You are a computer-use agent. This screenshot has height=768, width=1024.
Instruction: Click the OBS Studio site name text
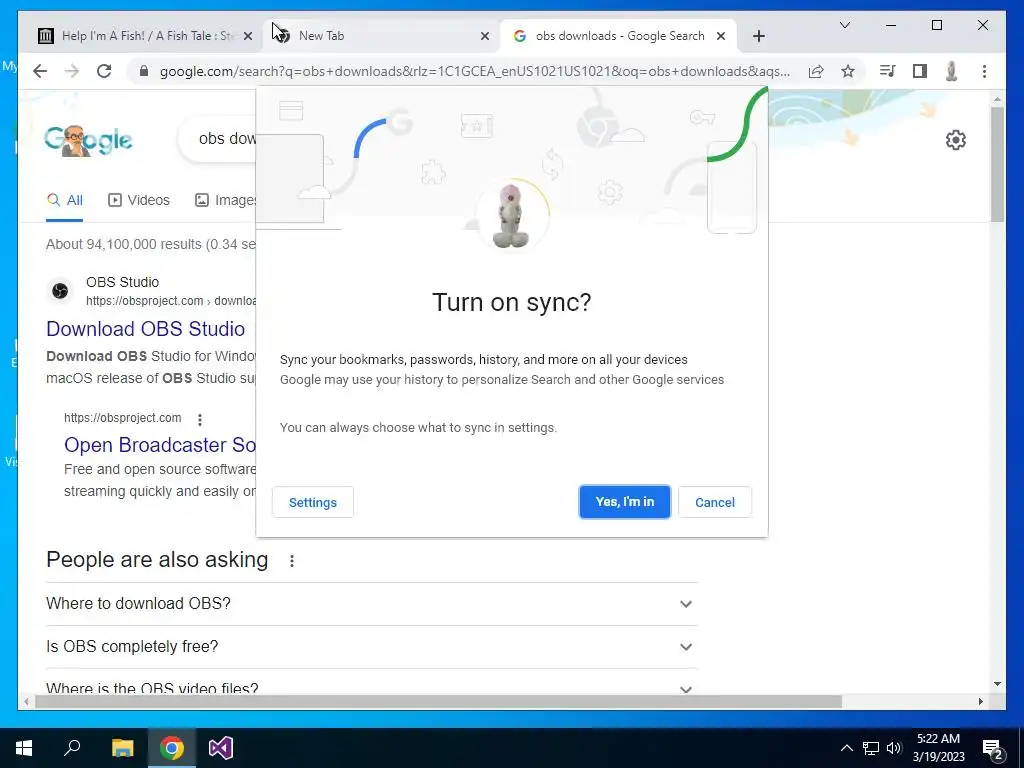(122, 282)
